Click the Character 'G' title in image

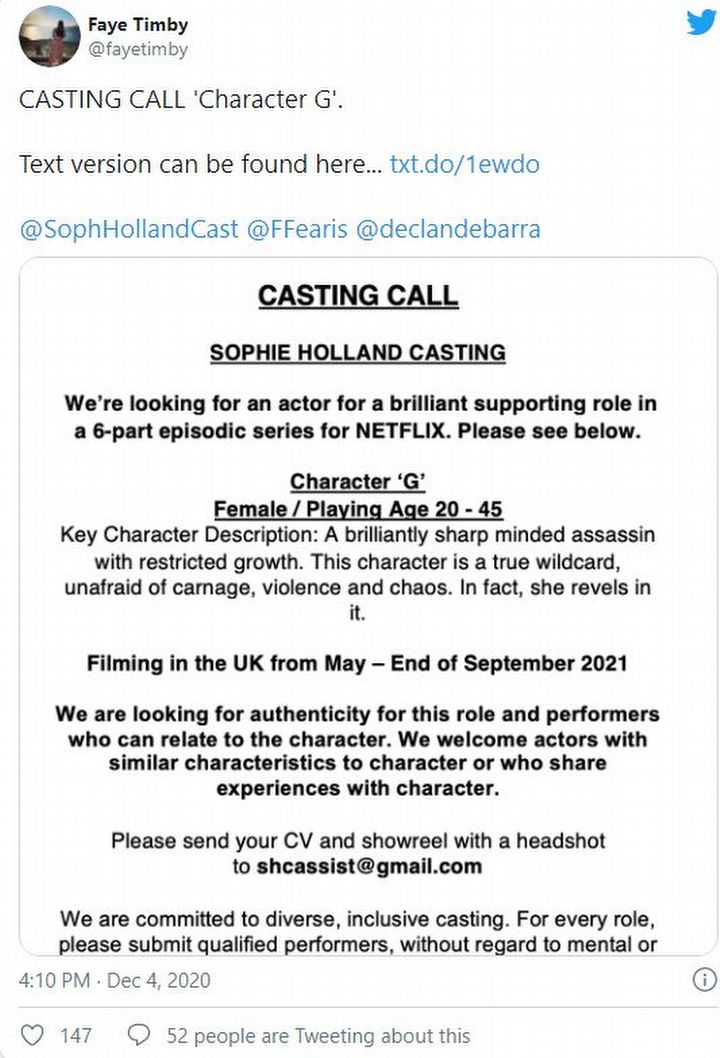click(x=358, y=483)
